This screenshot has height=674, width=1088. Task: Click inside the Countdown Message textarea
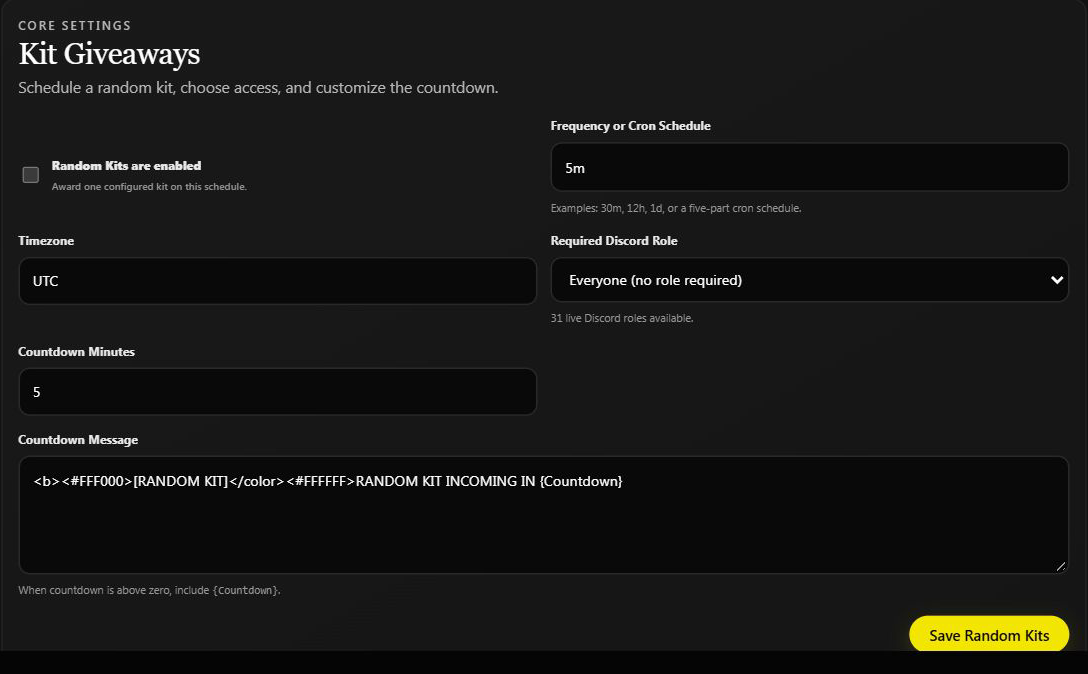pos(543,515)
